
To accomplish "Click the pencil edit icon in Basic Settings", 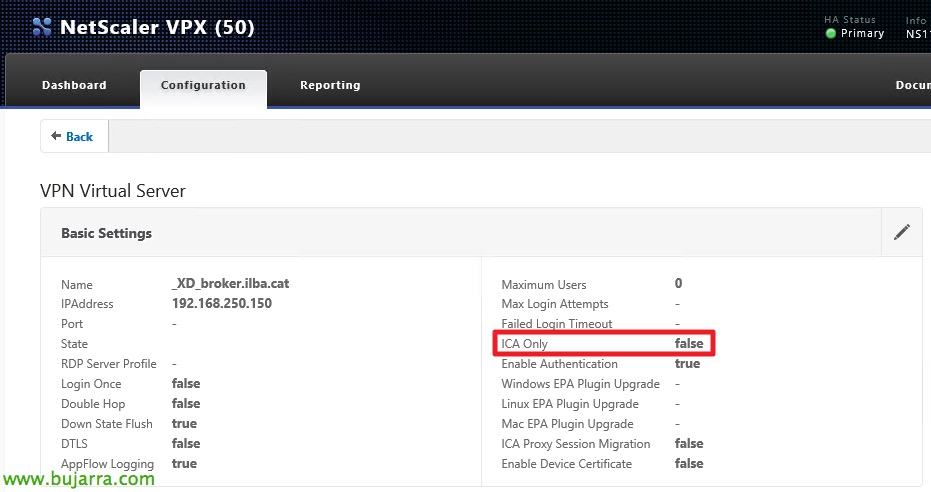I will click(901, 232).
